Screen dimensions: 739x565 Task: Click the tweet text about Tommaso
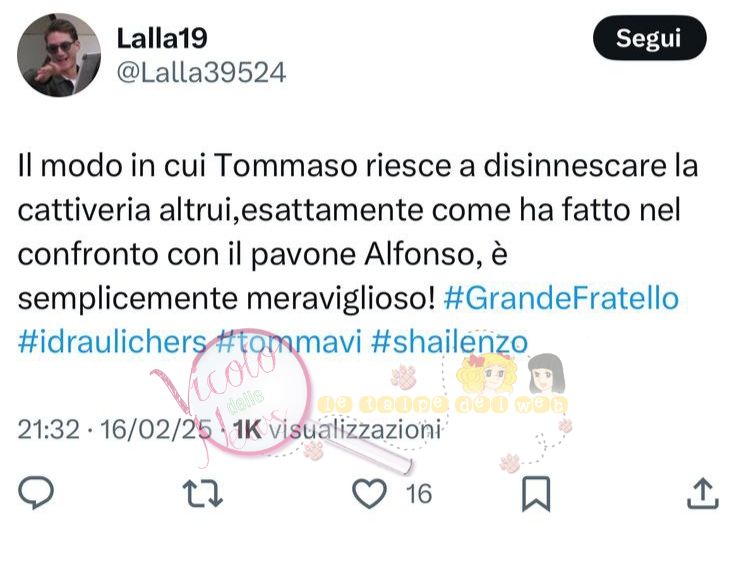point(358,232)
